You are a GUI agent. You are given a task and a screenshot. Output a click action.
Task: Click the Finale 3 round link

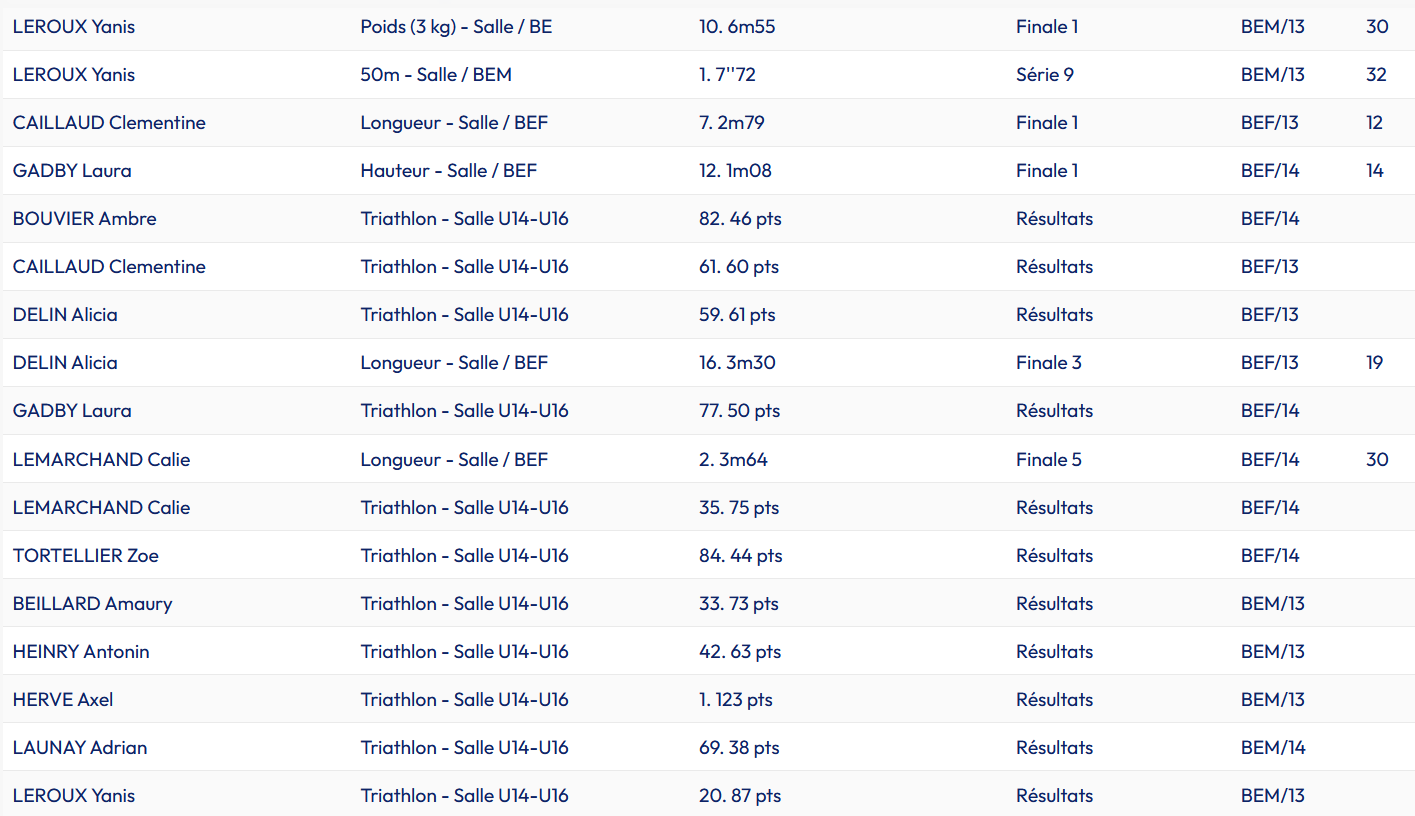click(1048, 363)
